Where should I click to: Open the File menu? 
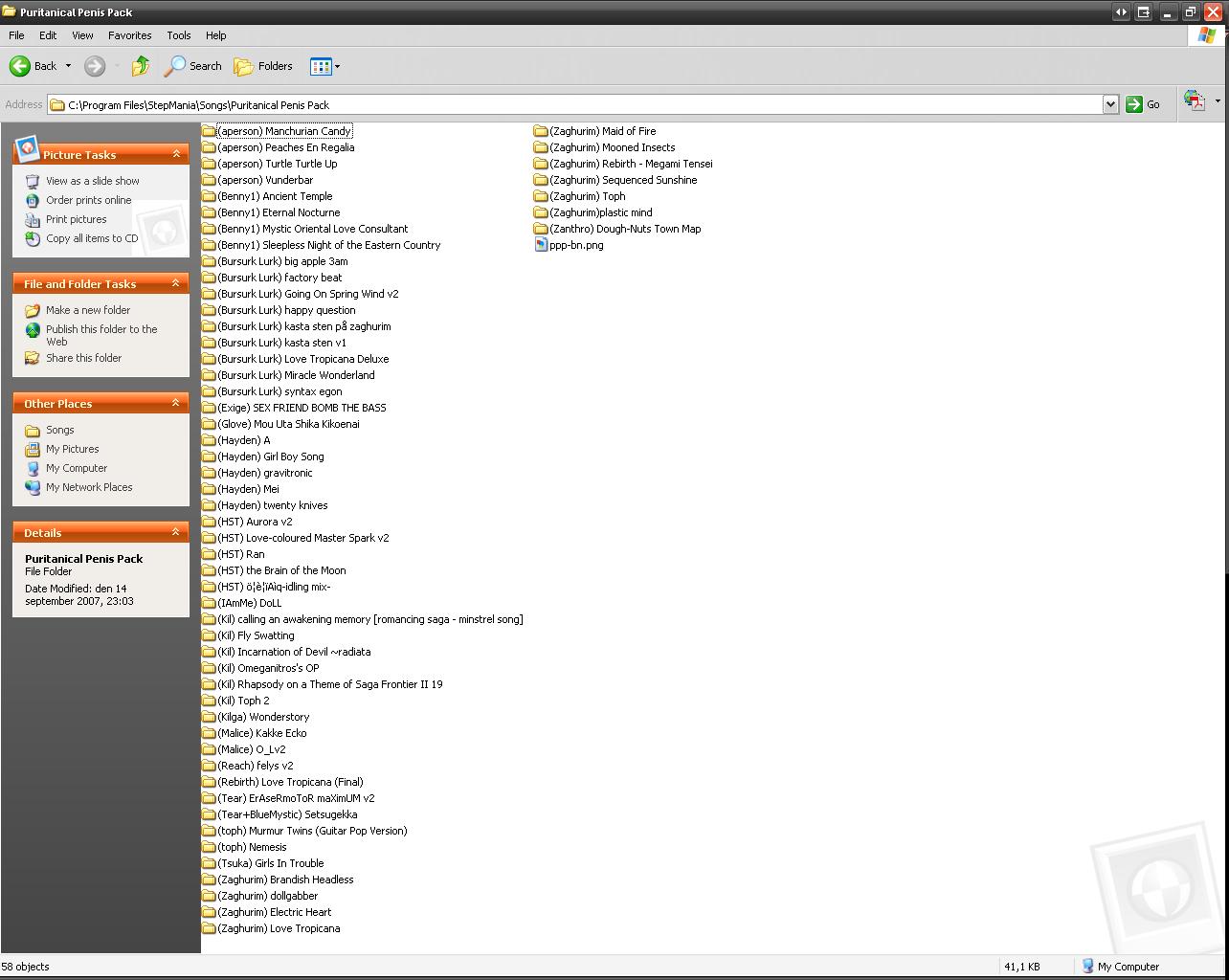click(x=16, y=35)
